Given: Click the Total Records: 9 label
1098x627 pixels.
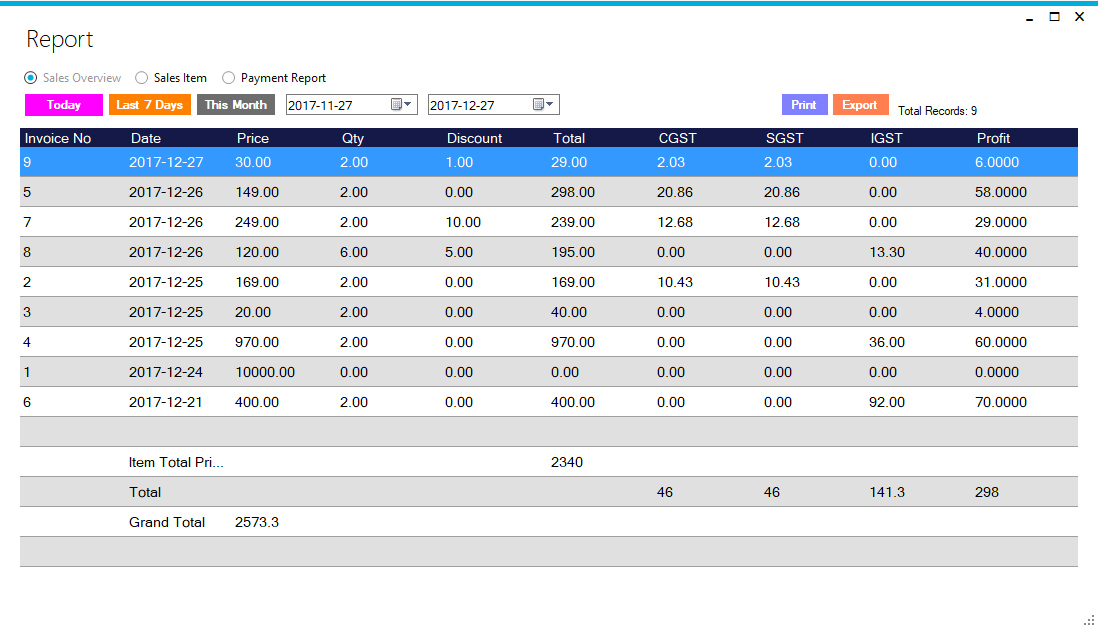Looking at the screenshot, I should coord(938,111).
